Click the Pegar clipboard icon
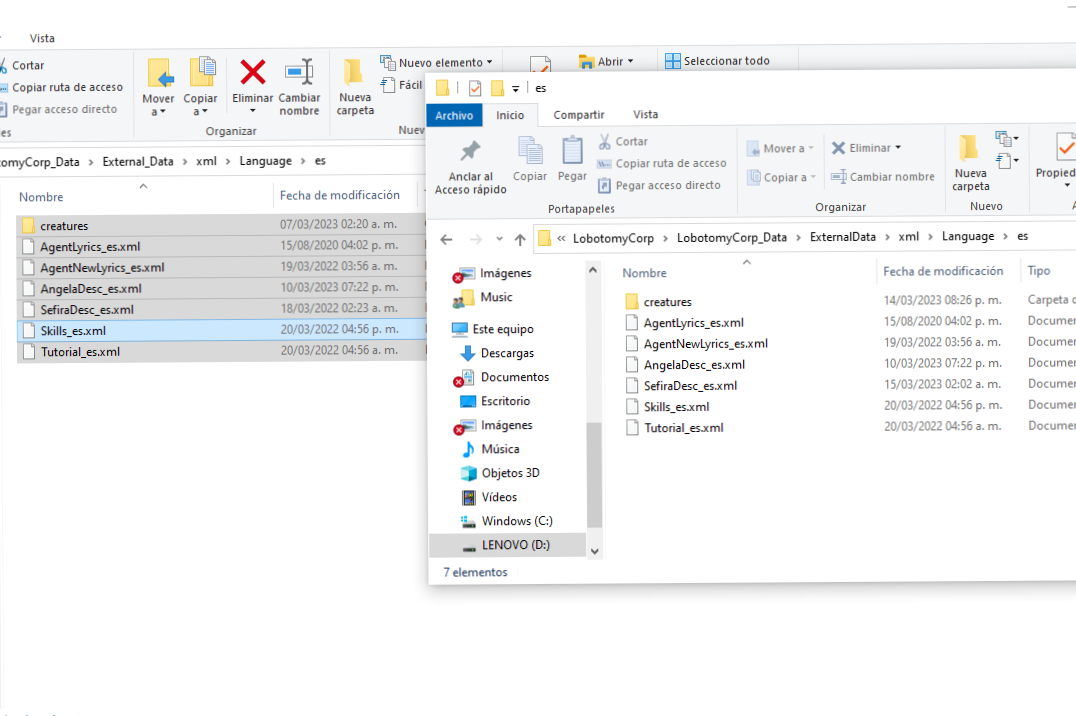The width and height of the screenshot is (1076, 716). coord(572,150)
